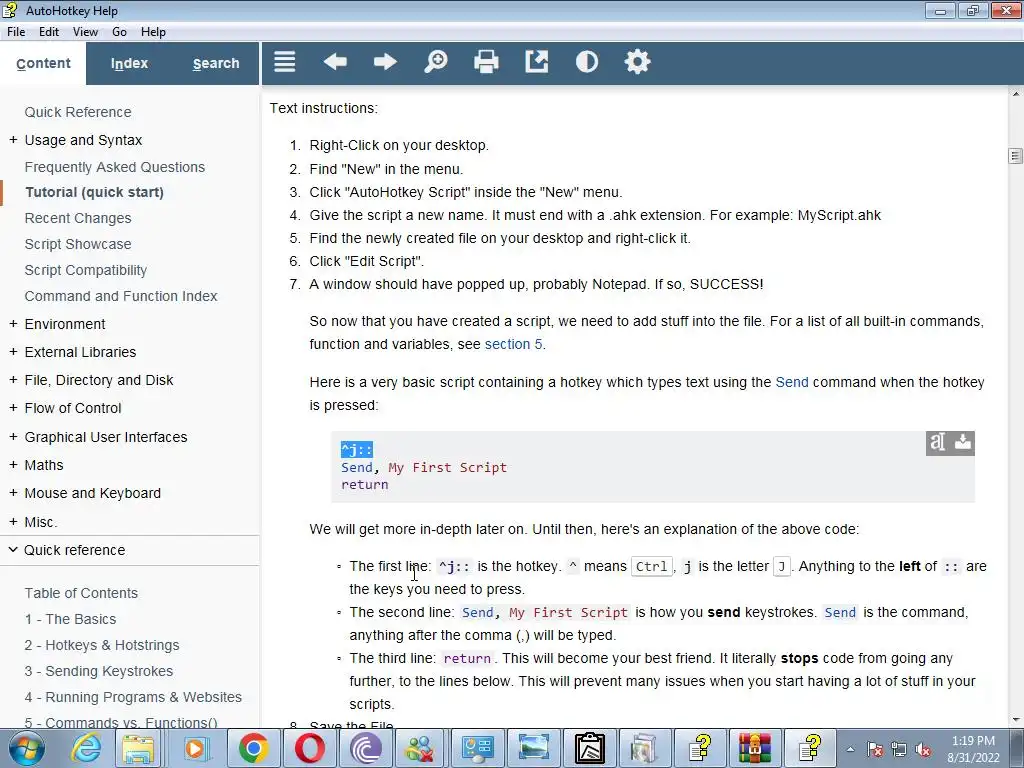Launch Internet Explorer from taskbar
Image resolution: width=1024 pixels, height=768 pixels.
coord(86,748)
